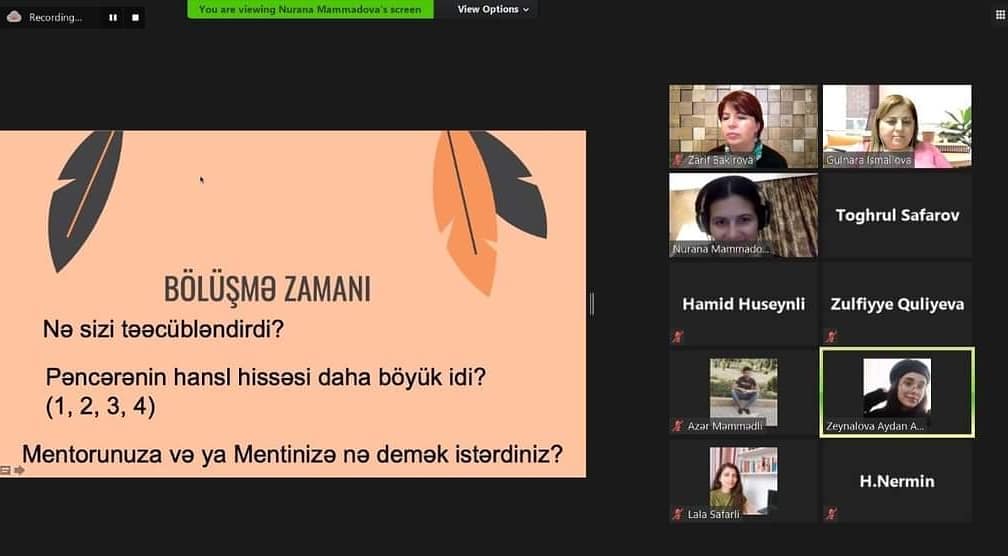This screenshot has width=1008, height=556.
Task: Click muted mic icon on H.Nermin tile
Action: [831, 514]
